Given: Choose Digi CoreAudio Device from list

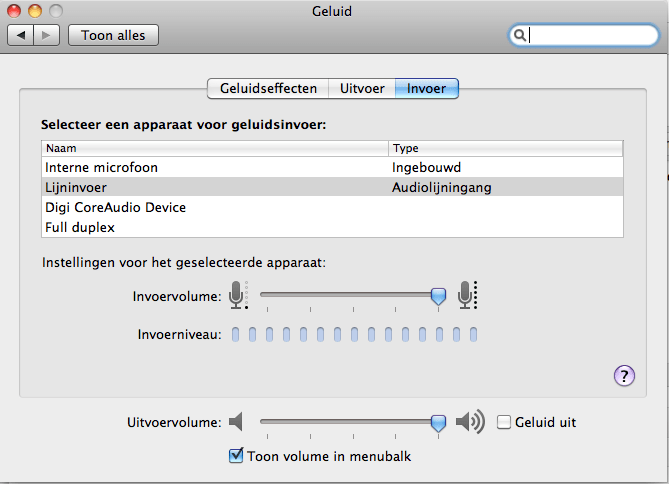Looking at the screenshot, I should coord(332,207).
